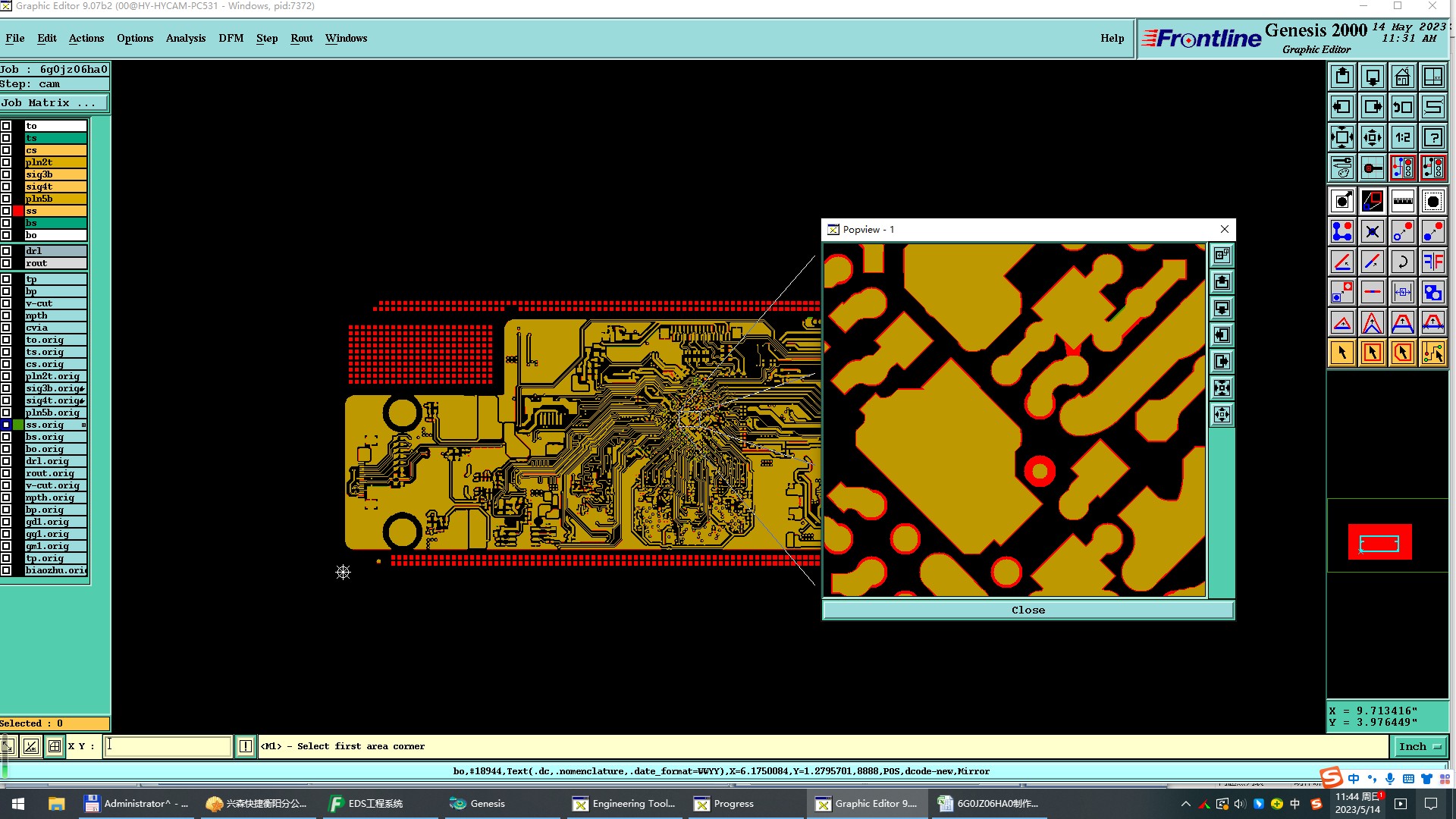Click the pan left icon in main toolbar
Viewport: 1456px width, 819px height.
tap(1342, 107)
